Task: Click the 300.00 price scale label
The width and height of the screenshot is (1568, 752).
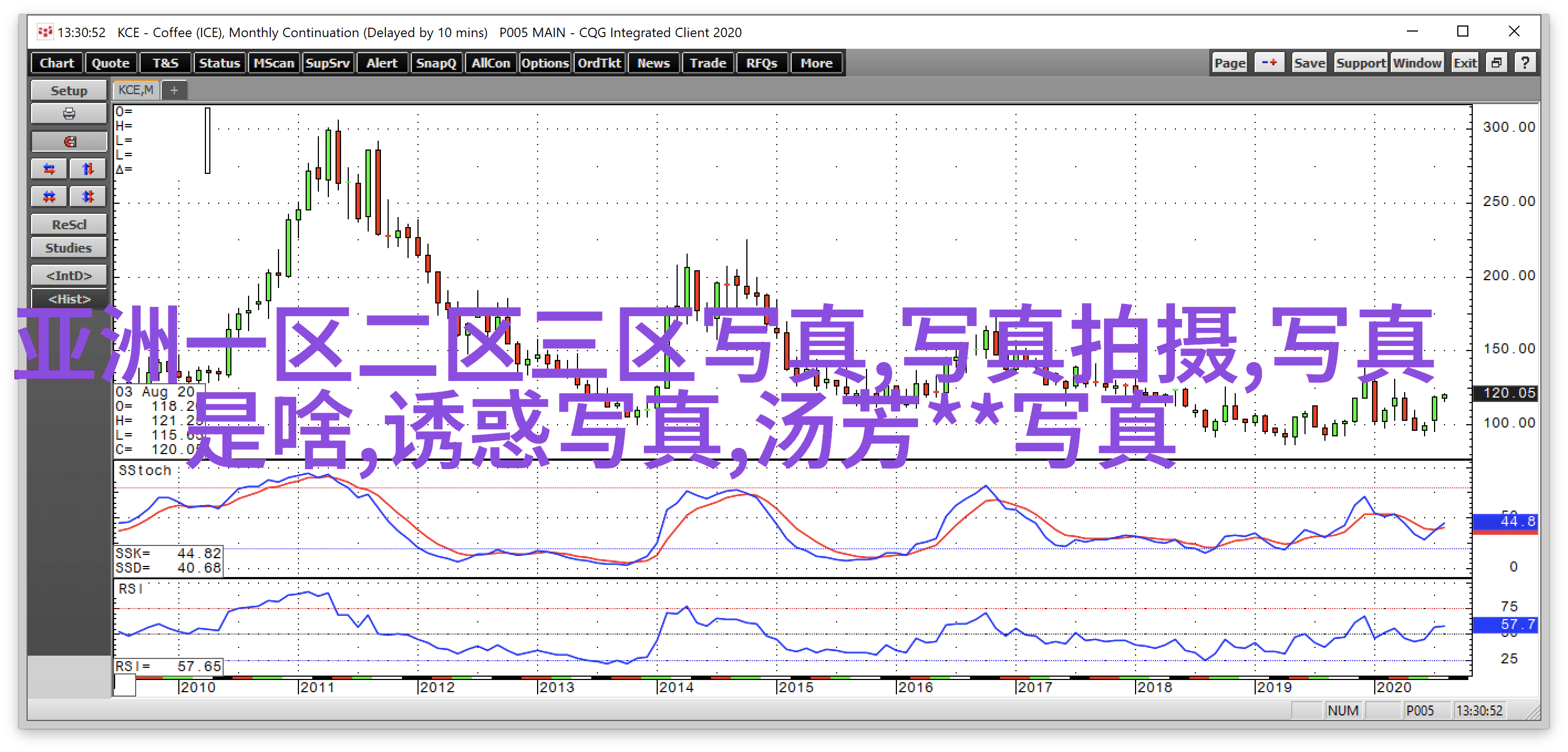Action: [1508, 127]
